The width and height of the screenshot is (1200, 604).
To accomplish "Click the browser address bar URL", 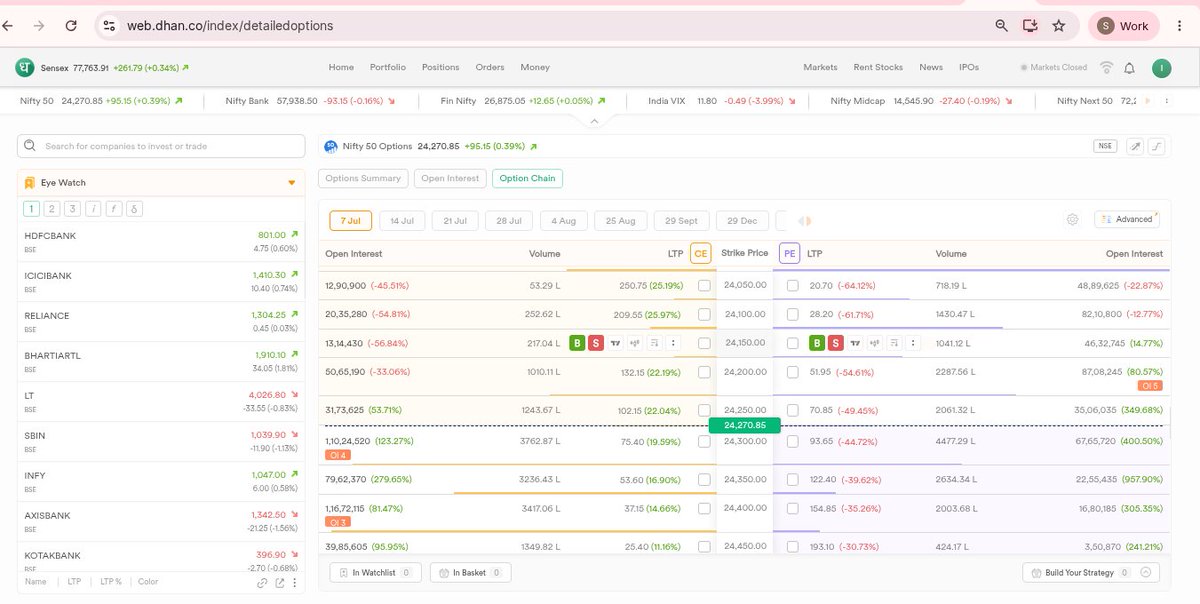I will (x=230, y=26).
